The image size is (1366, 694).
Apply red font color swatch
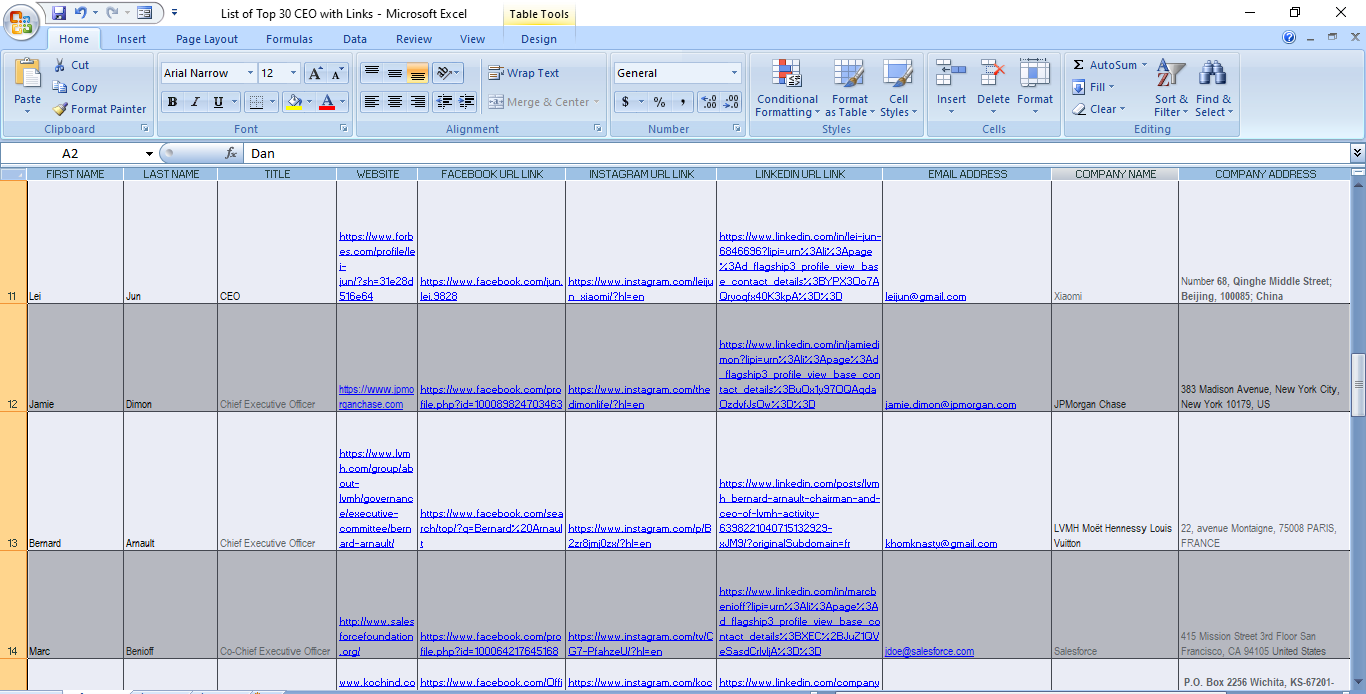click(326, 102)
